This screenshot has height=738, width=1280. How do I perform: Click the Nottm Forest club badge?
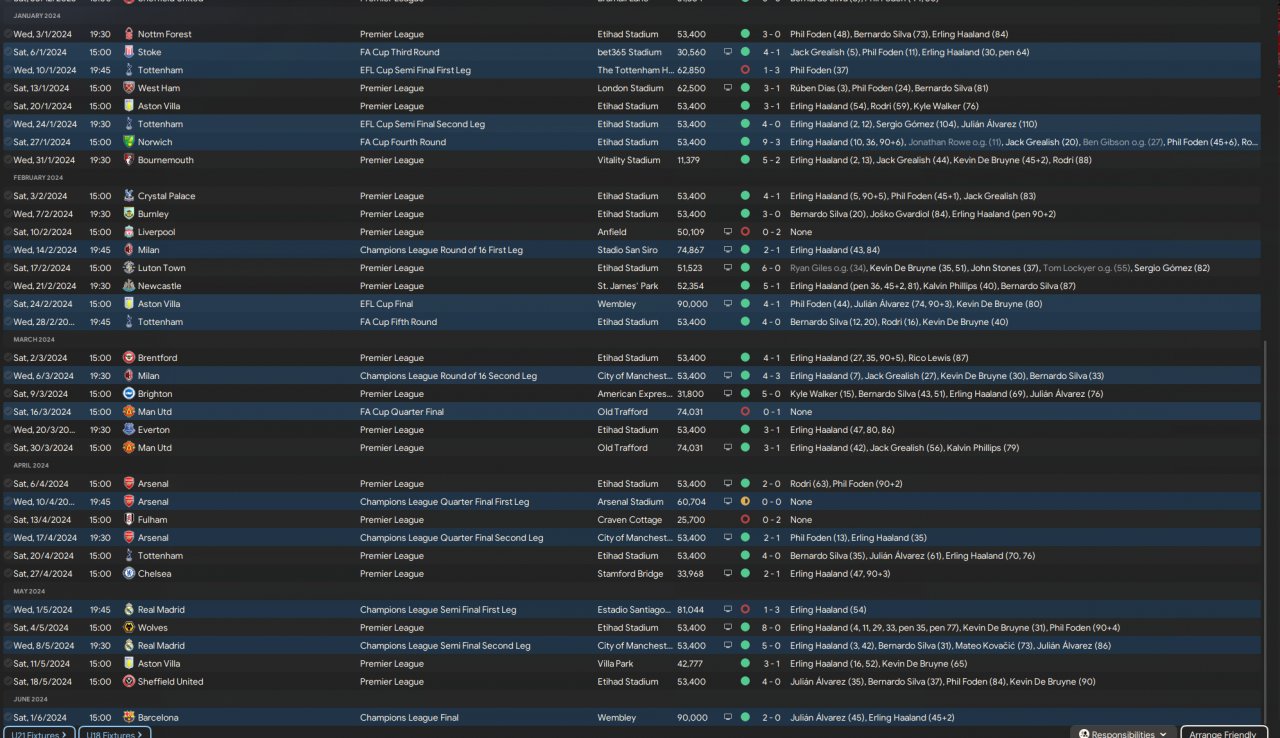pyautogui.click(x=129, y=34)
